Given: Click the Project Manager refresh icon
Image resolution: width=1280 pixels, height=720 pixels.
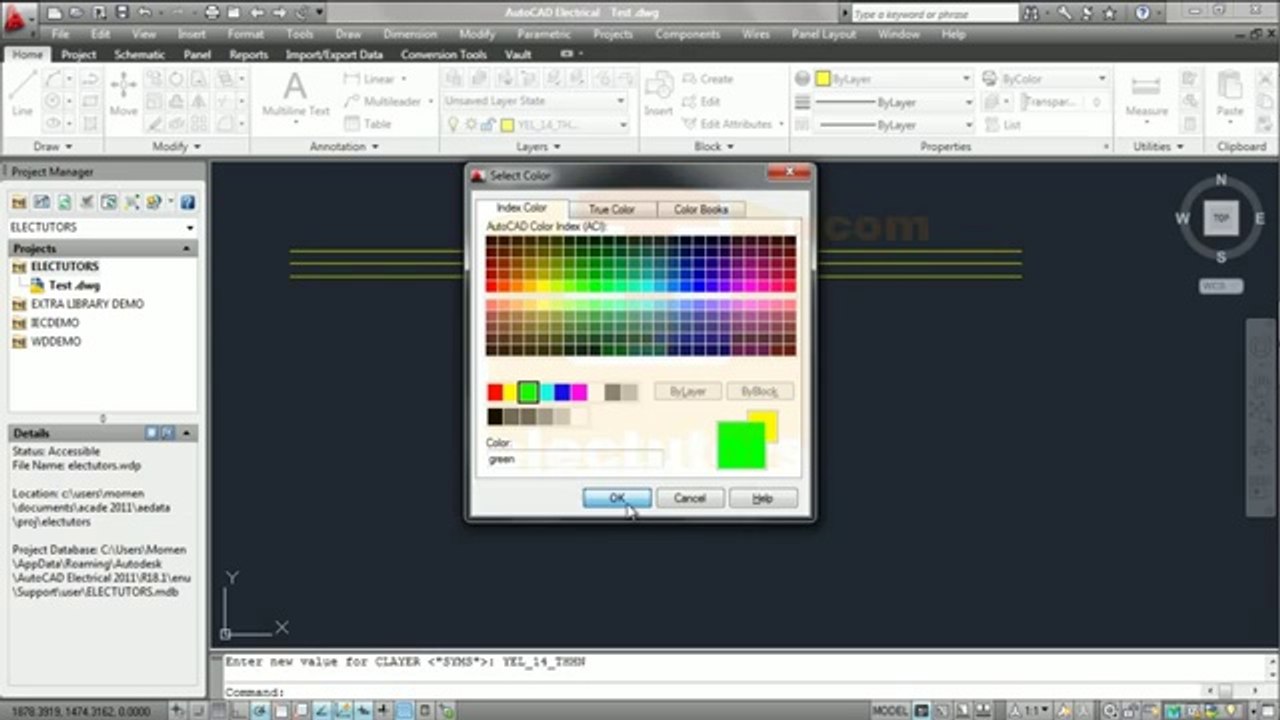Looking at the screenshot, I should pyautogui.click(x=64, y=202).
